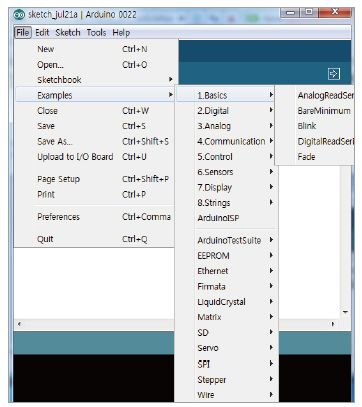Expand the 6.Sensors examples submenu
This screenshot has width=362, height=407.
225,172
